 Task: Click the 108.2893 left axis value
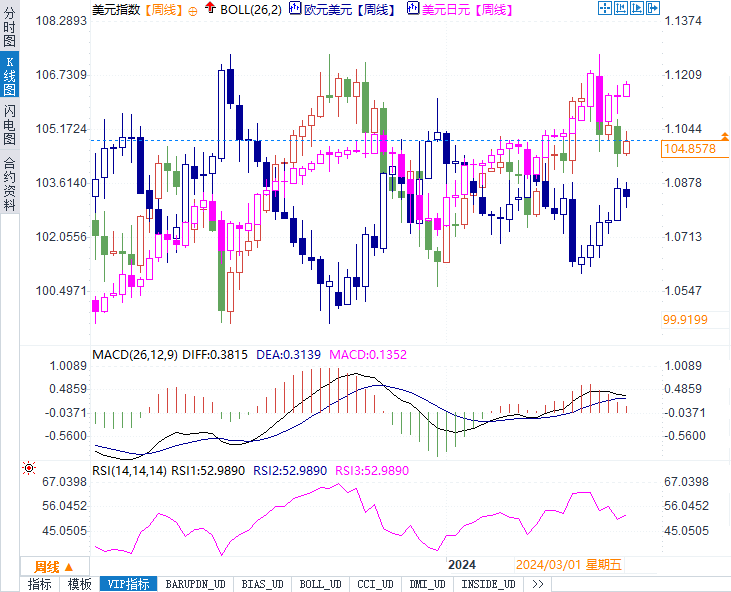(61, 21)
